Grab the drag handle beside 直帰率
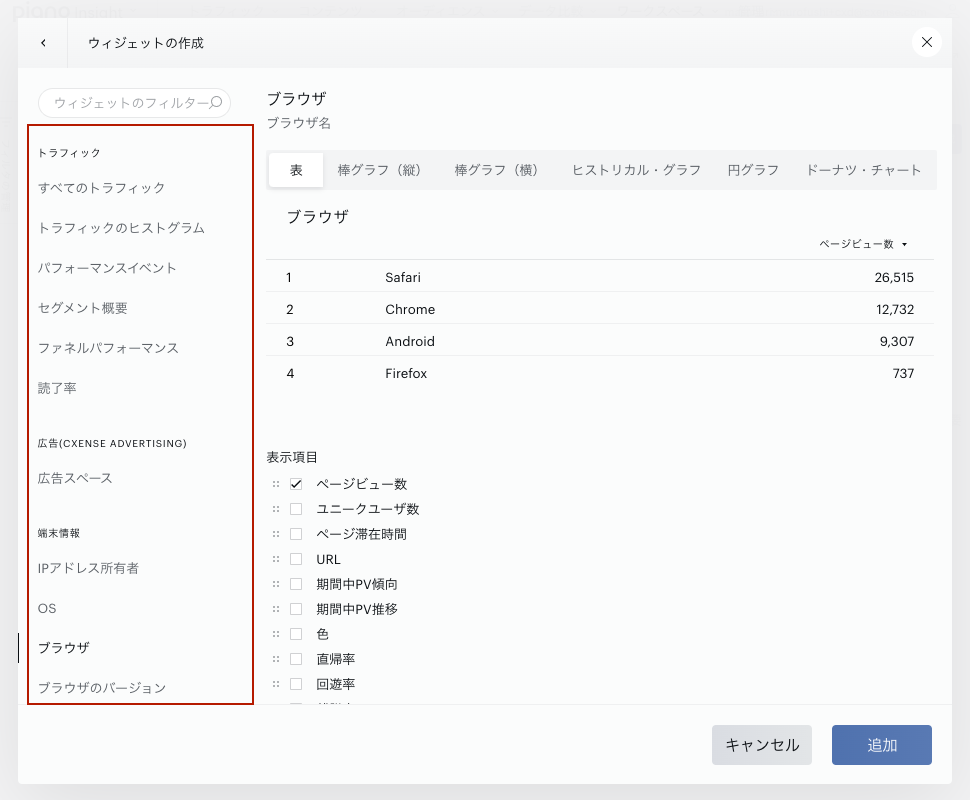The width and height of the screenshot is (970, 800). pyautogui.click(x=276, y=659)
